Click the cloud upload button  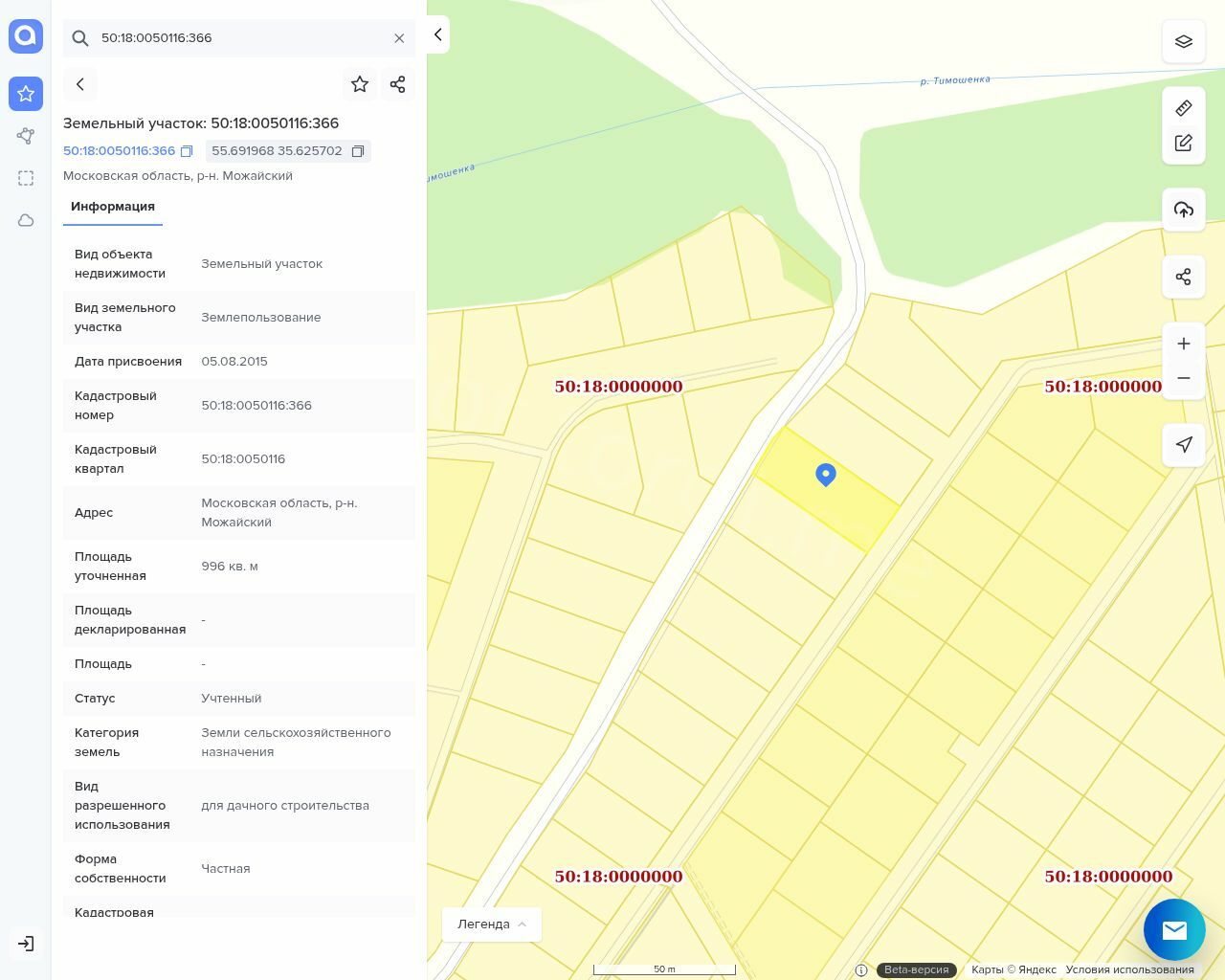click(x=1183, y=210)
